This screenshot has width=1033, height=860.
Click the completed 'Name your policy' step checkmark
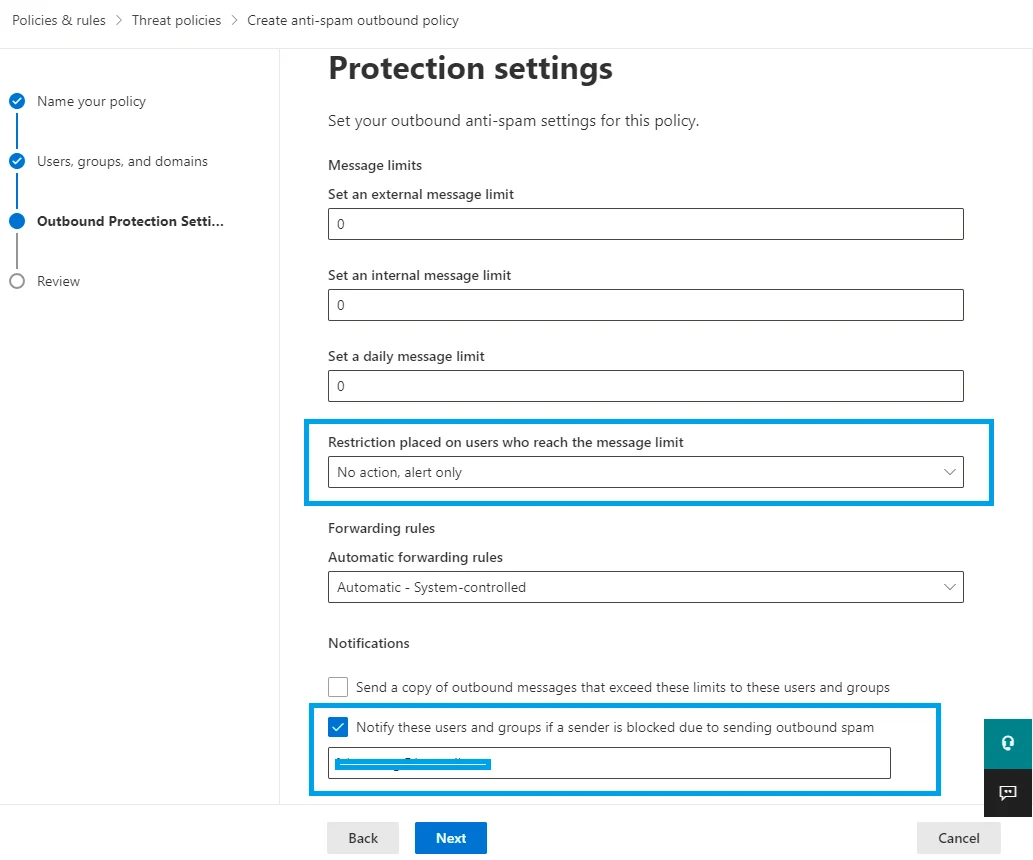(x=17, y=101)
